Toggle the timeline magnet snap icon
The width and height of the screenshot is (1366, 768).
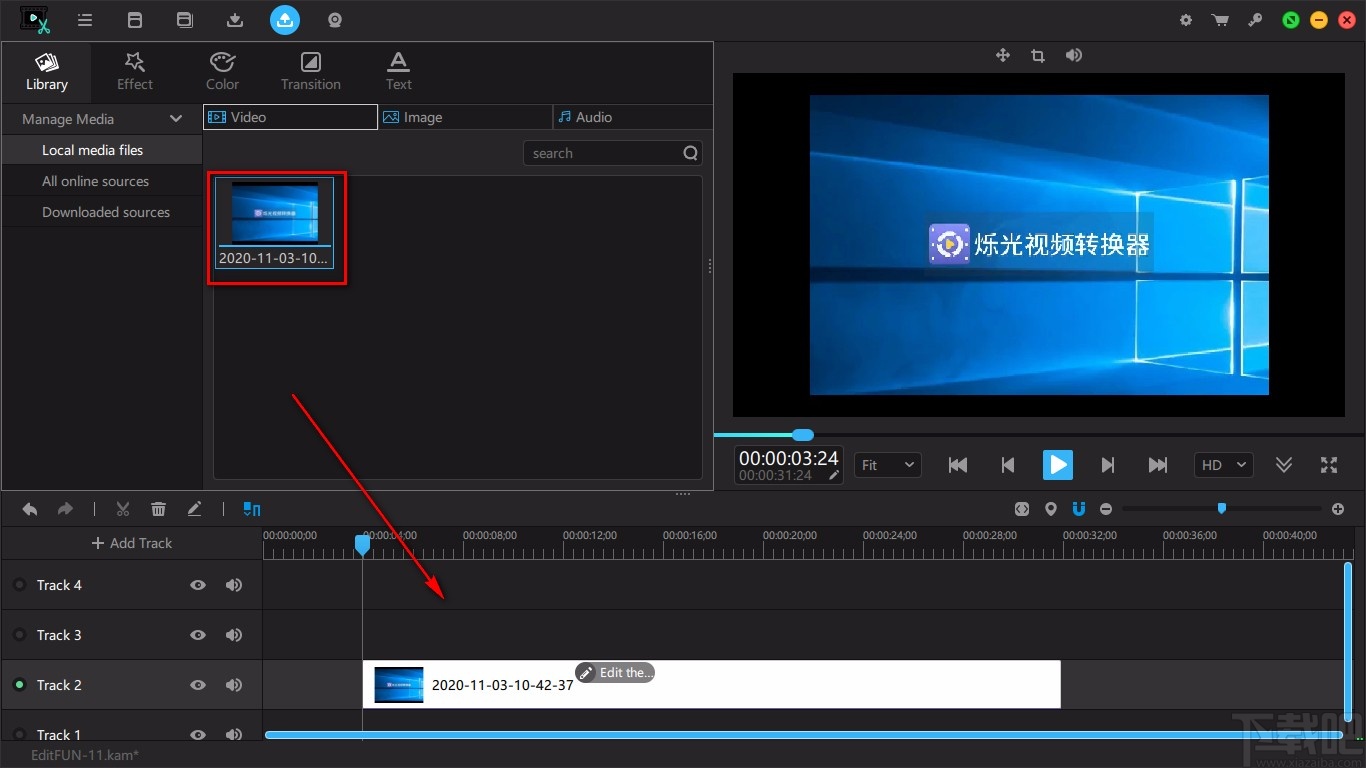click(1079, 509)
